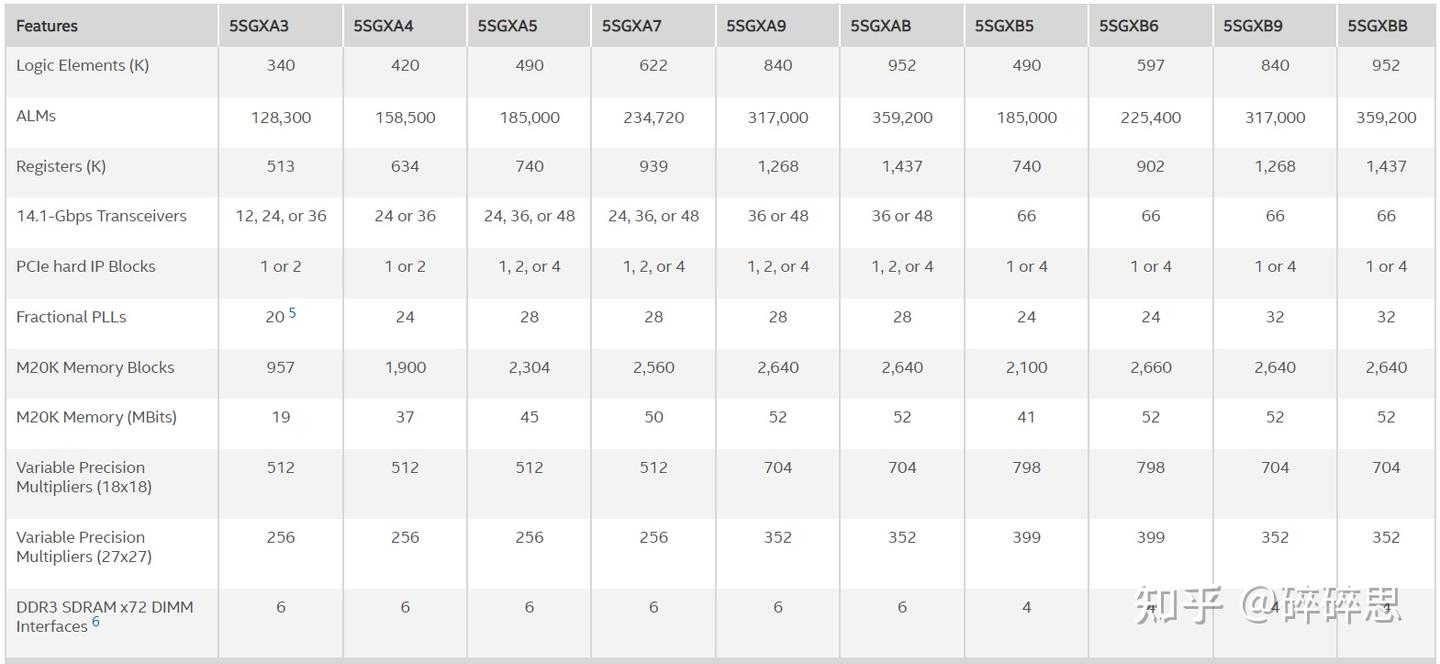Open footnote 6 beside DDR3 SDRAM DIMM Interfaces
The width and height of the screenshot is (1440, 664).
click(x=96, y=622)
